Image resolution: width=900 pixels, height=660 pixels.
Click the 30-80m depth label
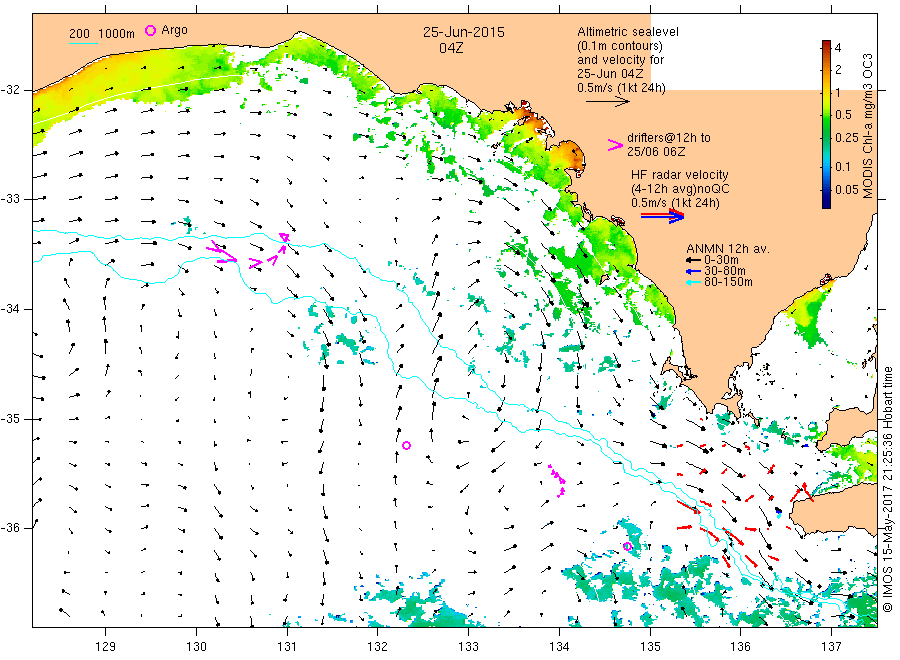(725, 271)
